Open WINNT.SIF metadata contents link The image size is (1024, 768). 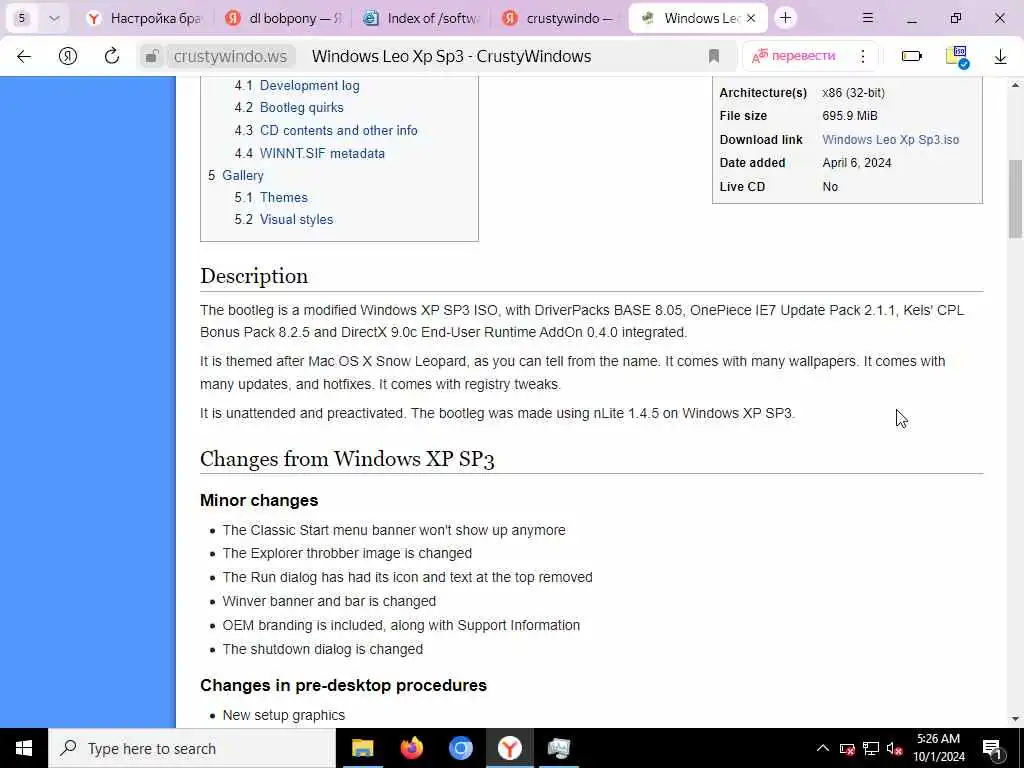[322, 153]
